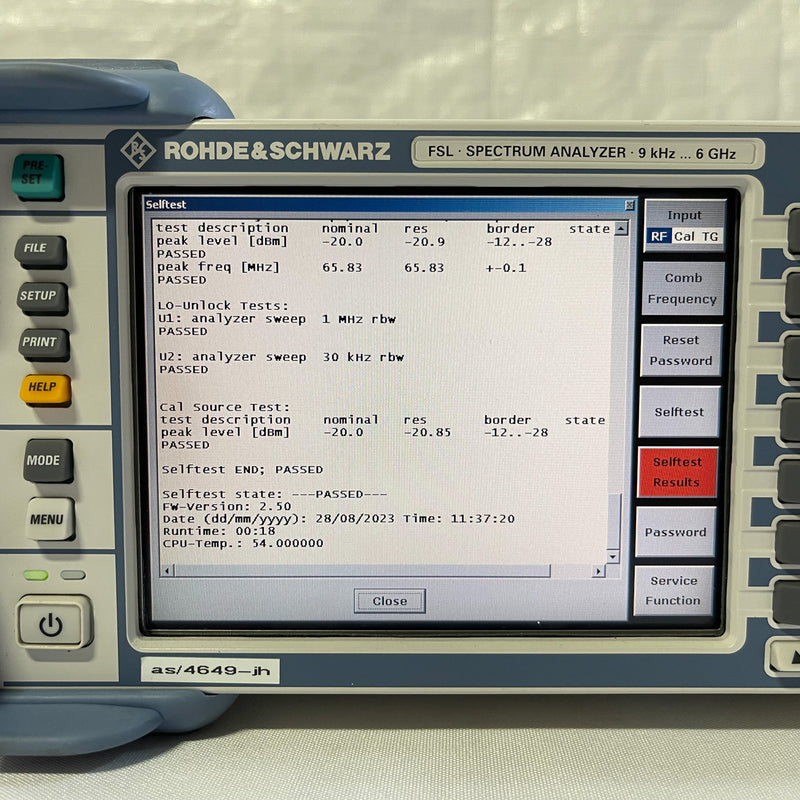This screenshot has height=800, width=800.
Task: Click 'U2: analyzer sweep 30 kHz rbw' line
Action: click(282, 357)
